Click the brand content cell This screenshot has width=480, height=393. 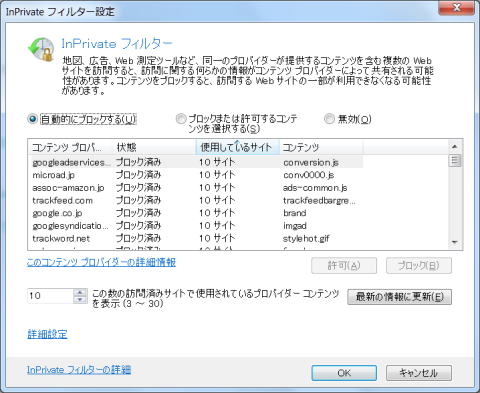295,213
